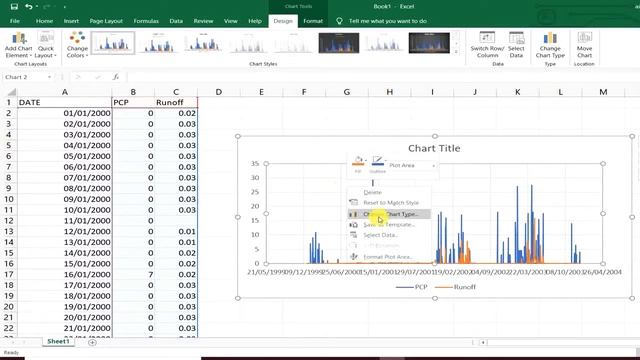640x360 pixels.
Task: Add a new sheet with plus icon
Action: tap(92, 342)
